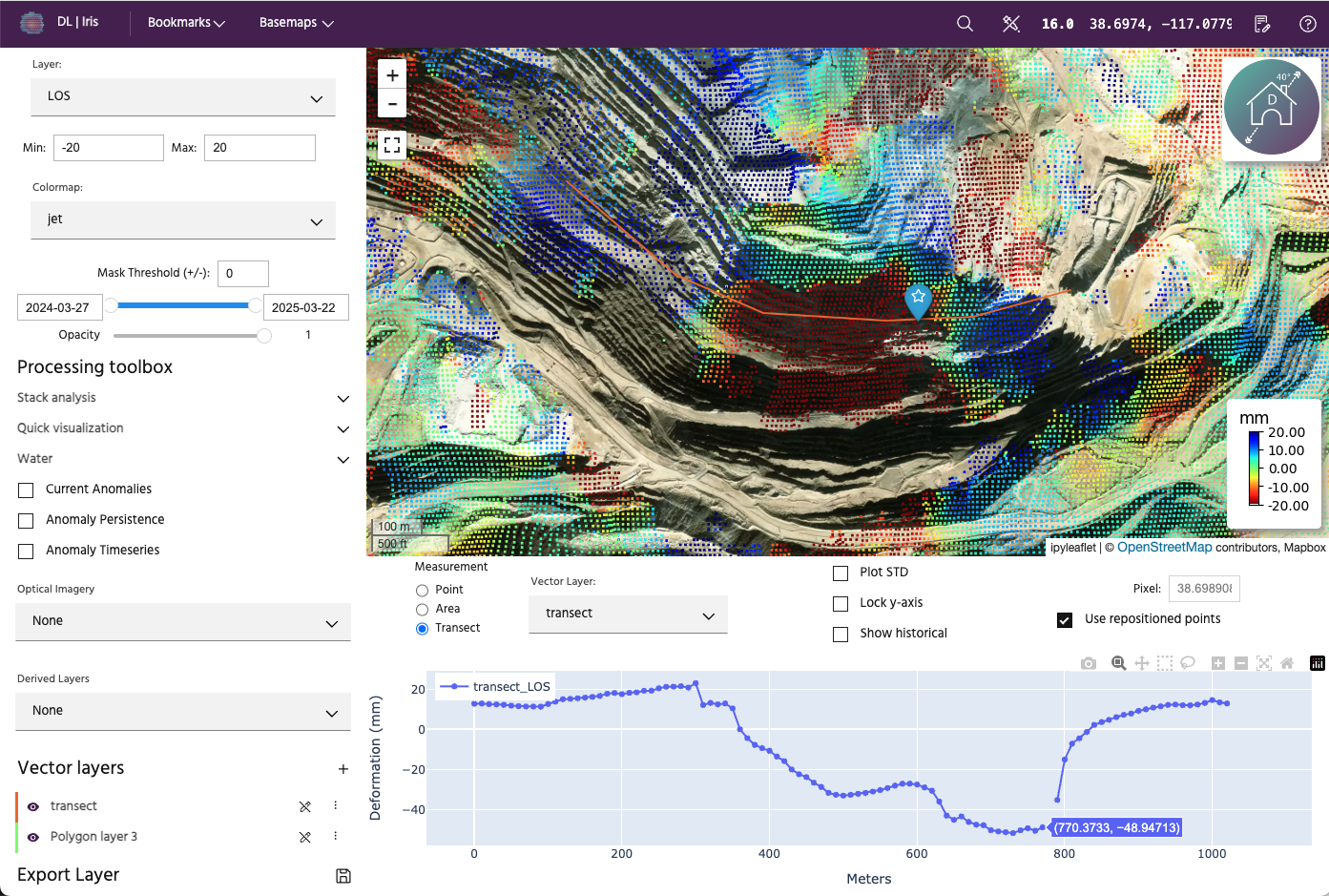Save the layer with Export Layer icon
The height and width of the screenshot is (896, 1329).
343,876
